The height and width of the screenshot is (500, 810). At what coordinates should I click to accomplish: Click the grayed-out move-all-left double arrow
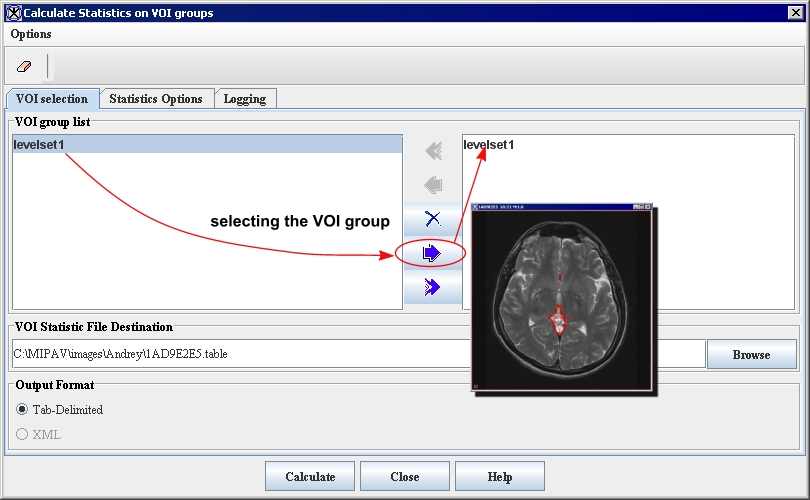click(x=432, y=151)
